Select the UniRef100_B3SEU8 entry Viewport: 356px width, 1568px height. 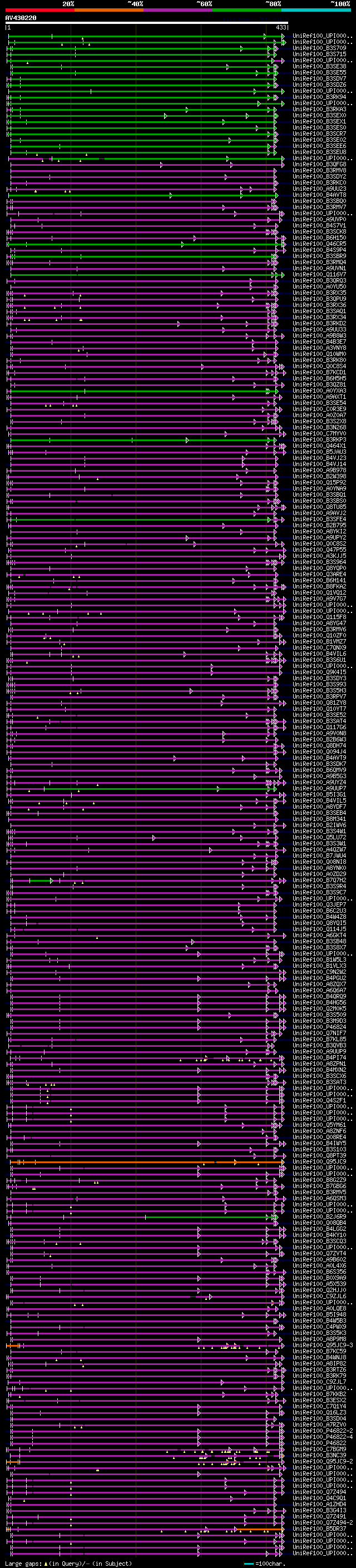point(319,152)
